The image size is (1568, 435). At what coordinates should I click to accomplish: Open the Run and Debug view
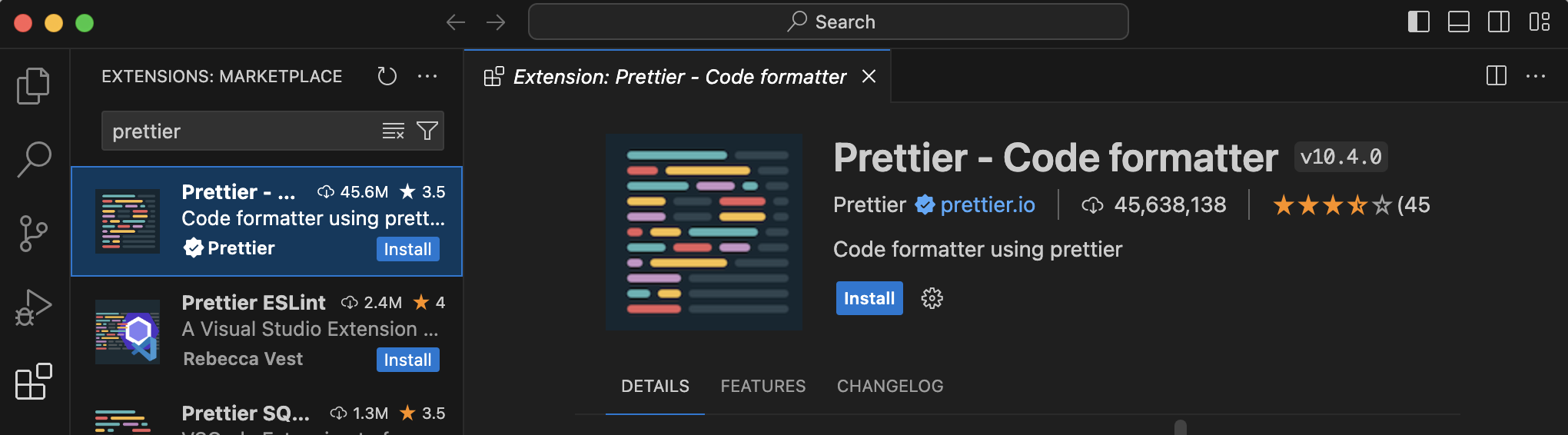(33, 307)
